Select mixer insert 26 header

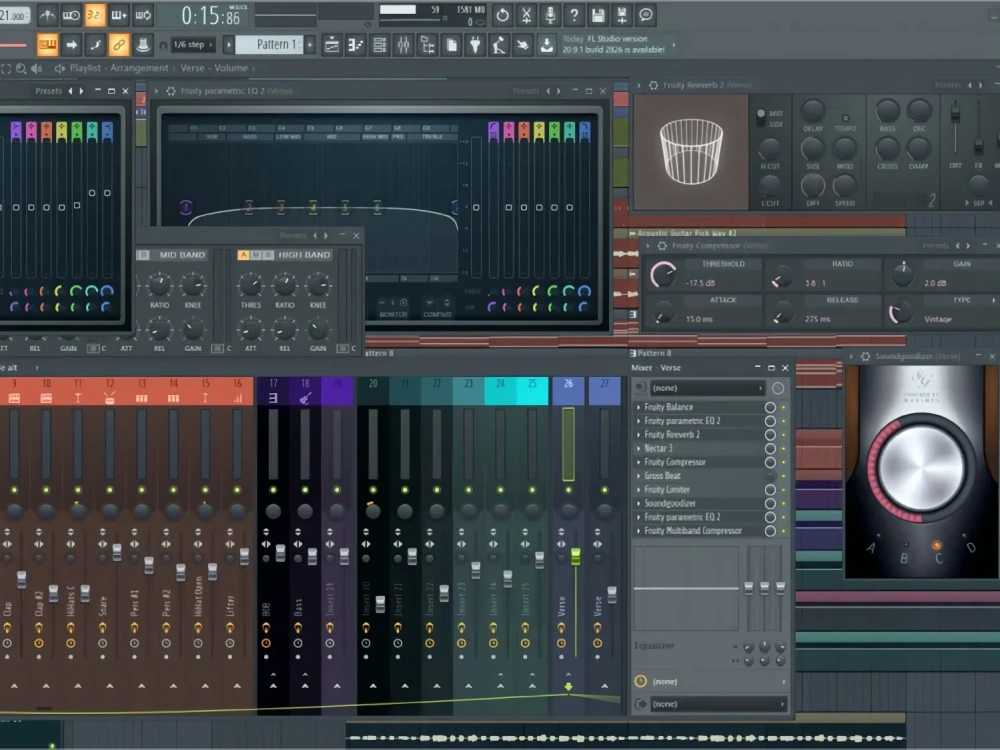pos(568,391)
